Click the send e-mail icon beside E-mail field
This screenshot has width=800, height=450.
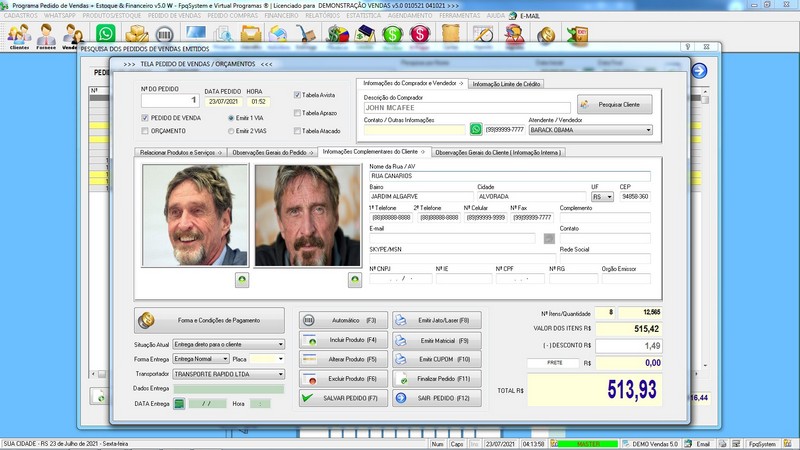coord(549,238)
